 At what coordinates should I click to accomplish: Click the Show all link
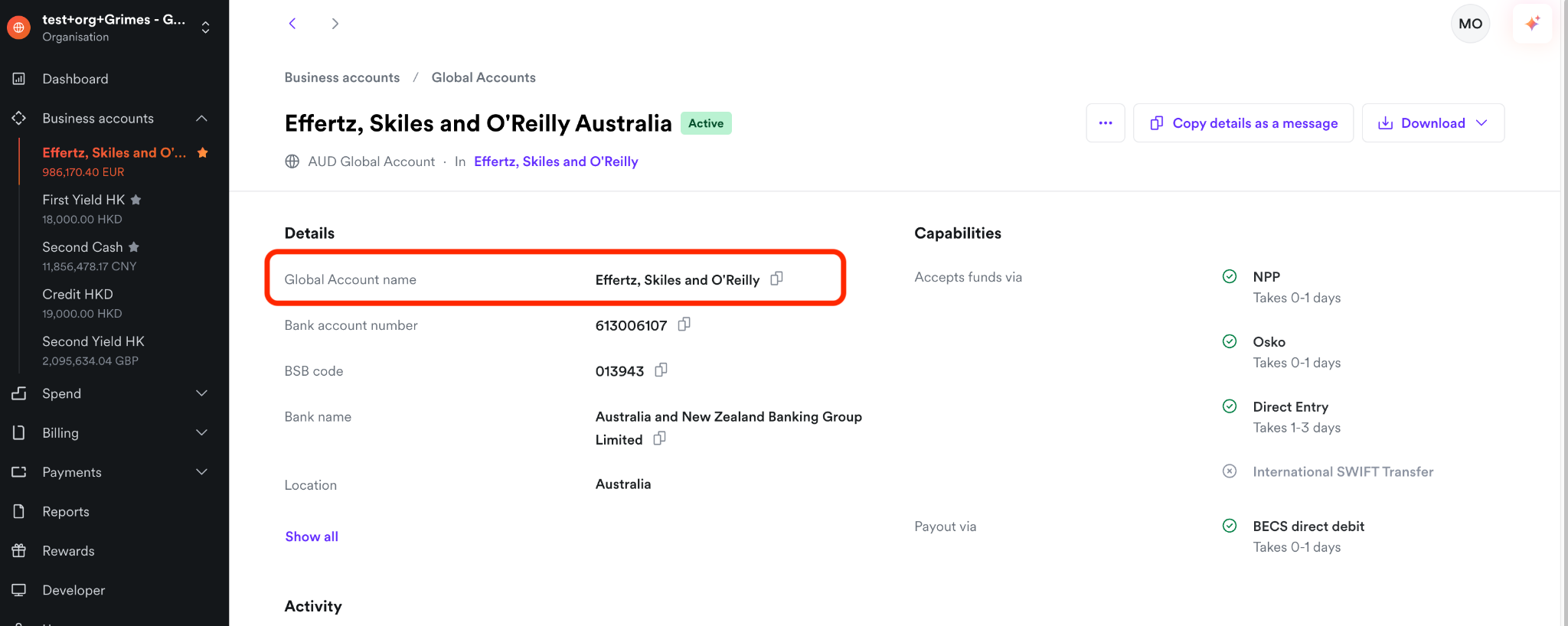point(312,536)
